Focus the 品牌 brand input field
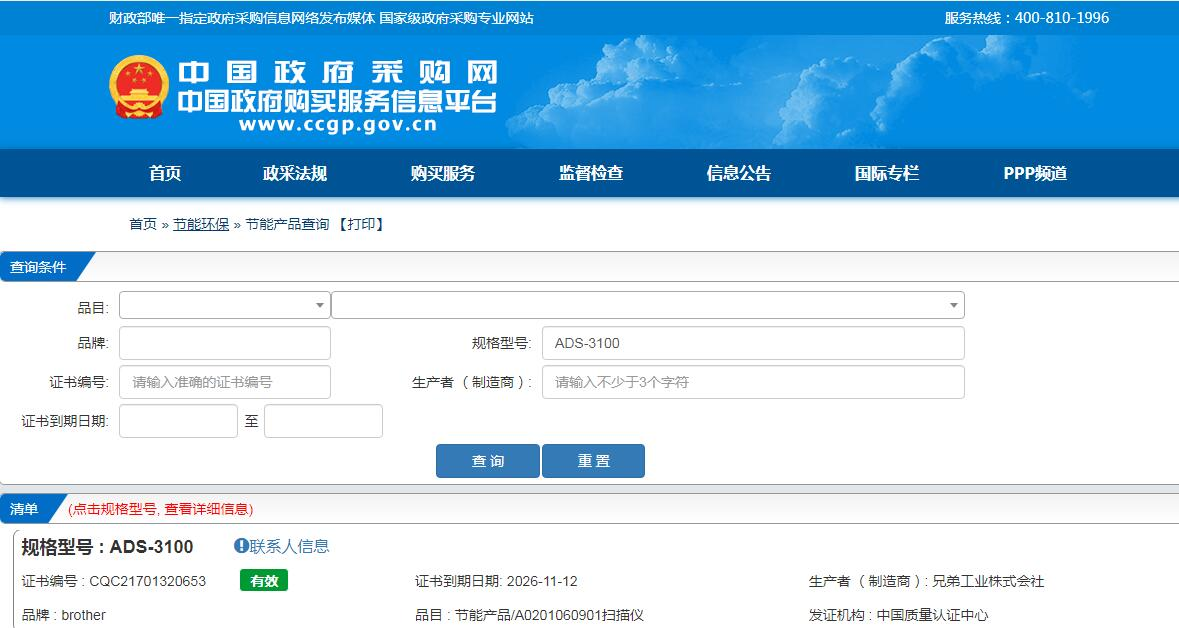1179x628 pixels. [x=224, y=343]
